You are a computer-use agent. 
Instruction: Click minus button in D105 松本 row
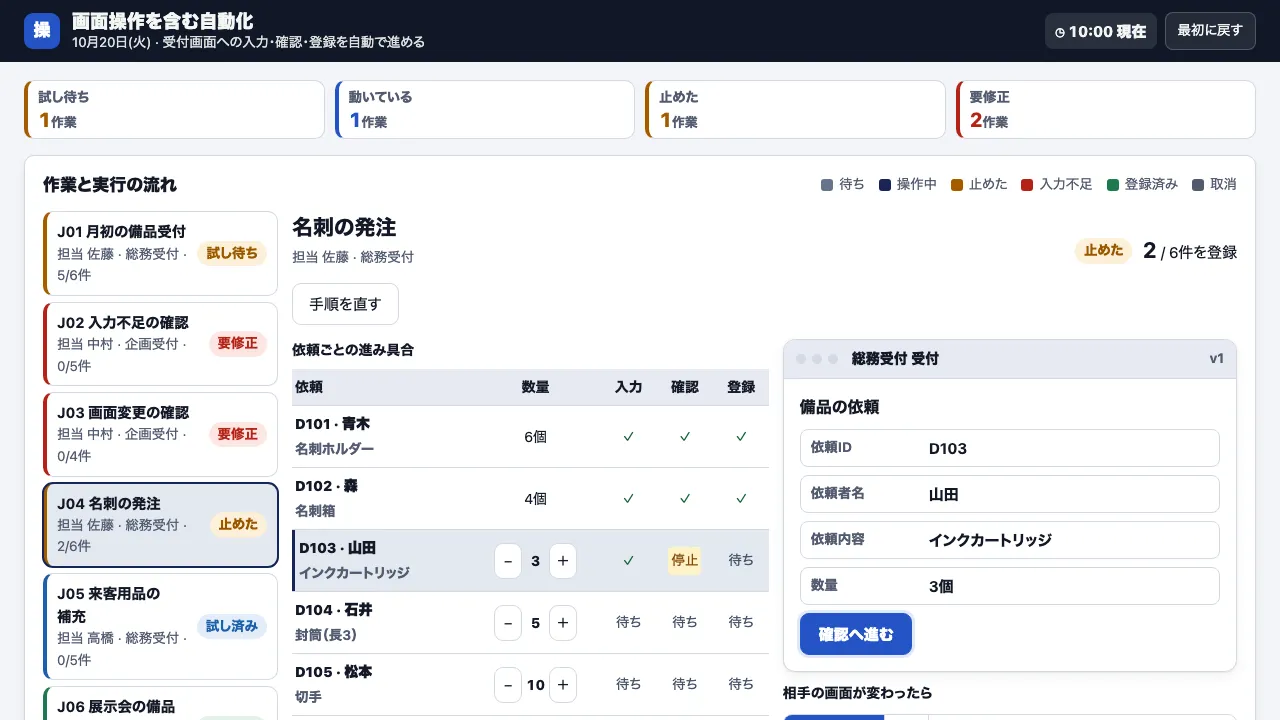pyautogui.click(x=508, y=685)
